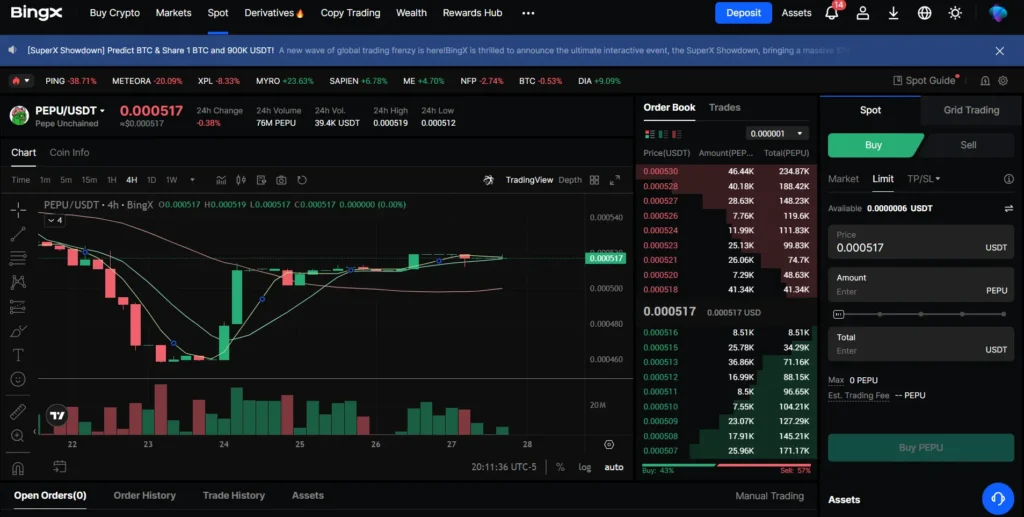Click the transfer arrows next to available balance
The image size is (1024, 517).
point(1008,209)
